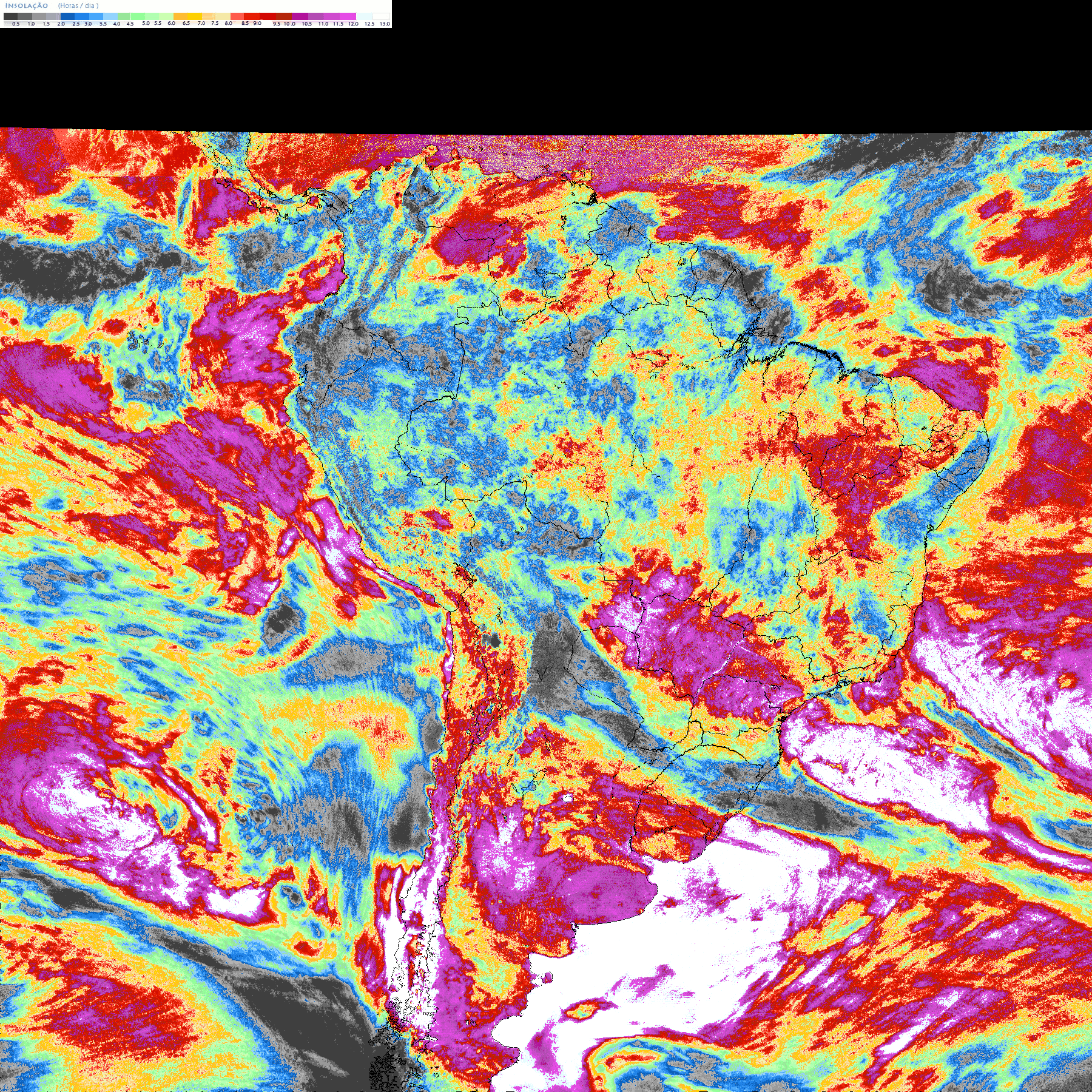This screenshot has width=1092, height=1092.
Task: Select the 8.0 legend value
Action: pos(228,23)
